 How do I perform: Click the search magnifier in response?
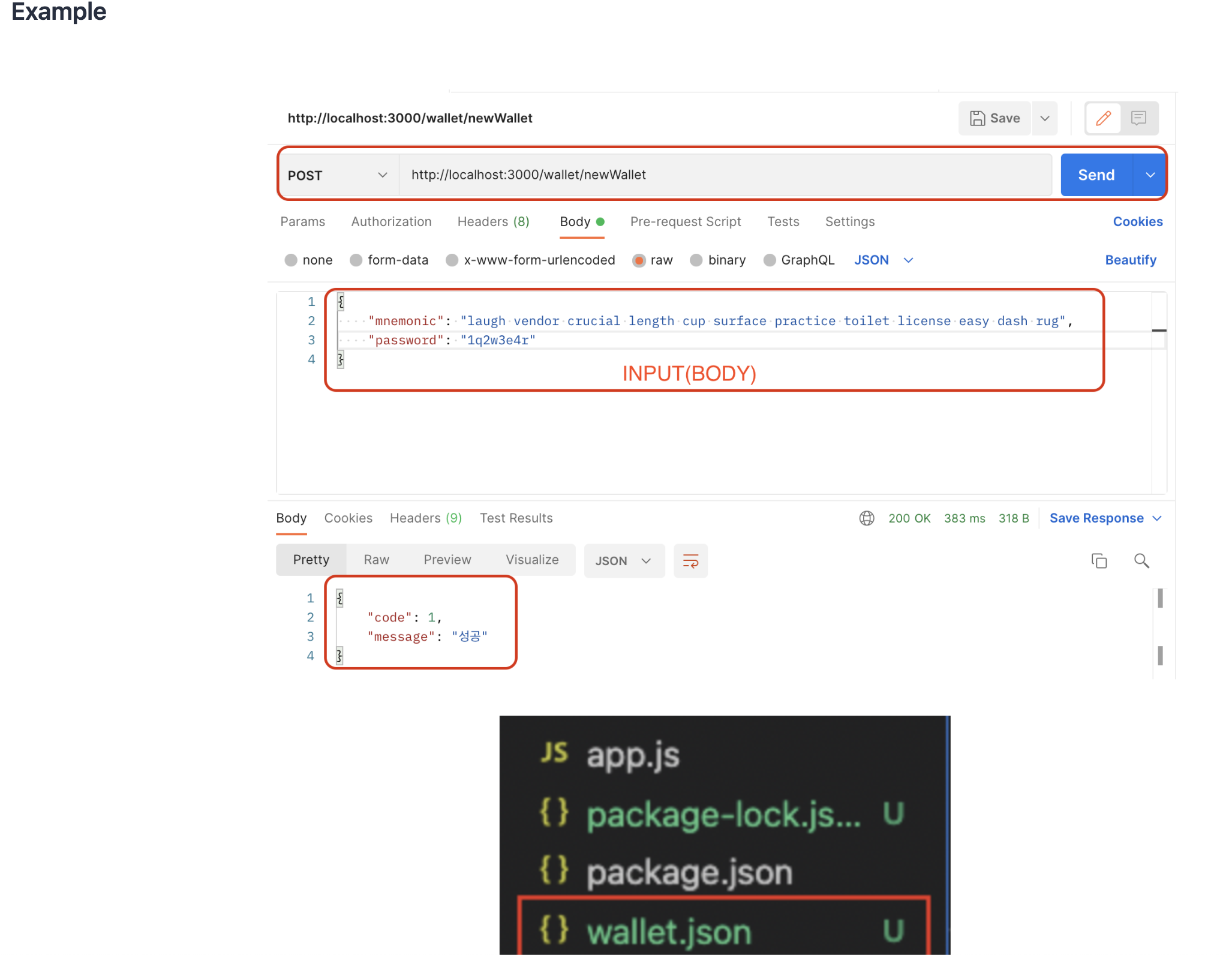point(1141,561)
